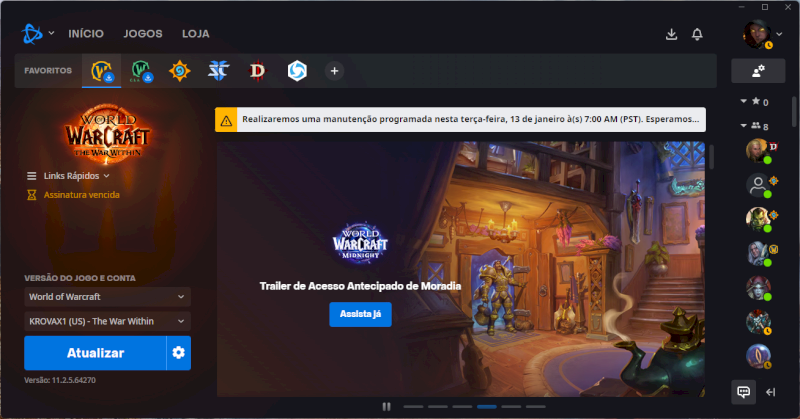Click the Assista Já button
The height and width of the screenshot is (419, 800).
point(360,314)
